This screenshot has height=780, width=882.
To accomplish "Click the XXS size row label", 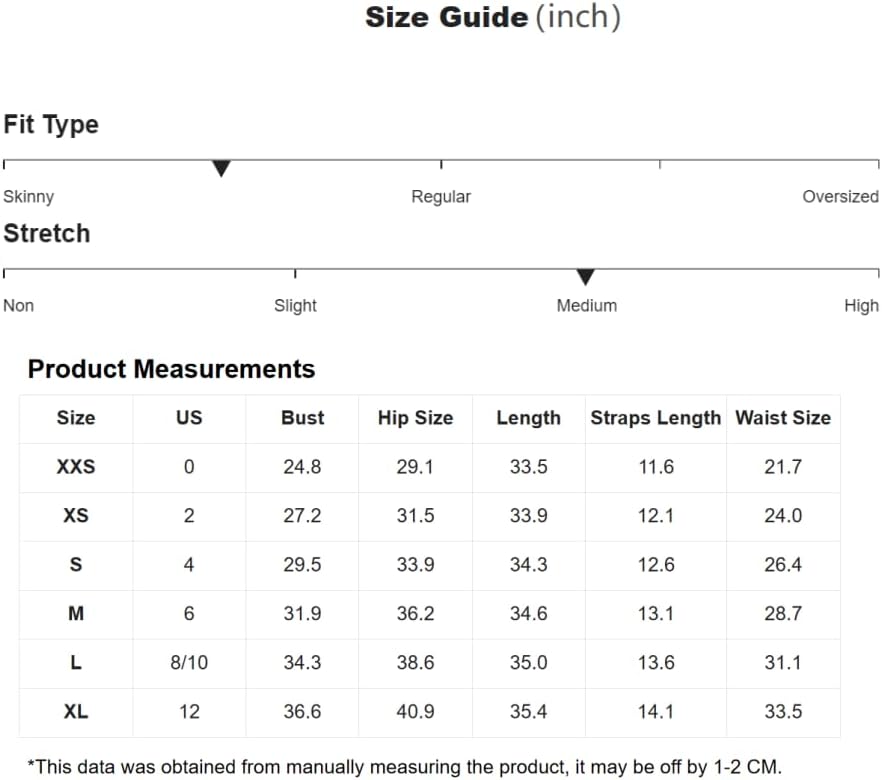I will click(x=76, y=467).
